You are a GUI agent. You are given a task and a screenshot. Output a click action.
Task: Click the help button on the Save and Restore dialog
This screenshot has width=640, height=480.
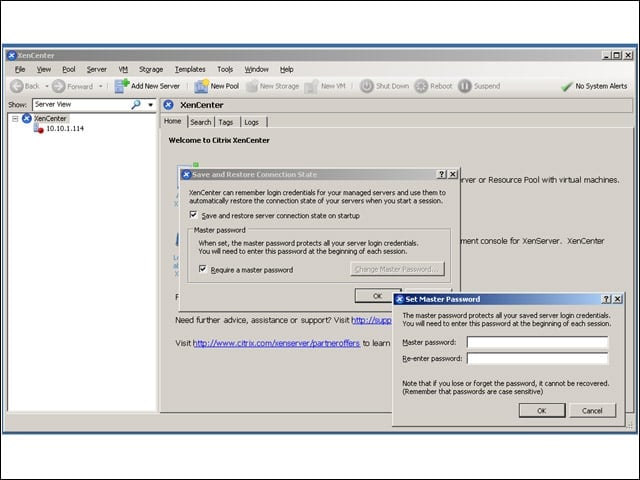442,174
